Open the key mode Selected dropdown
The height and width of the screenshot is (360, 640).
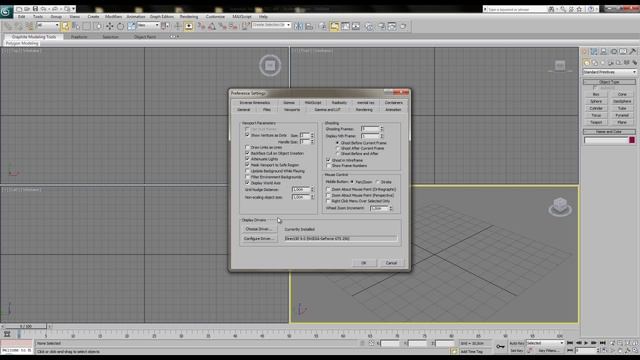click(x=545, y=343)
